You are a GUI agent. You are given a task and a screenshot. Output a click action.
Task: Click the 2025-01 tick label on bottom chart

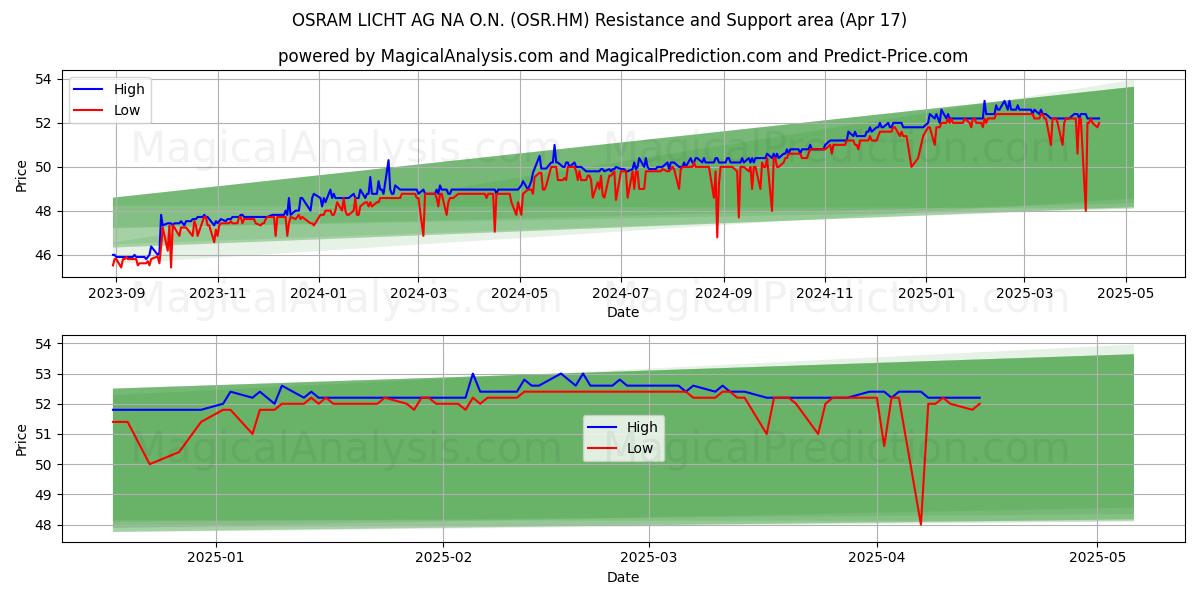click(217, 560)
